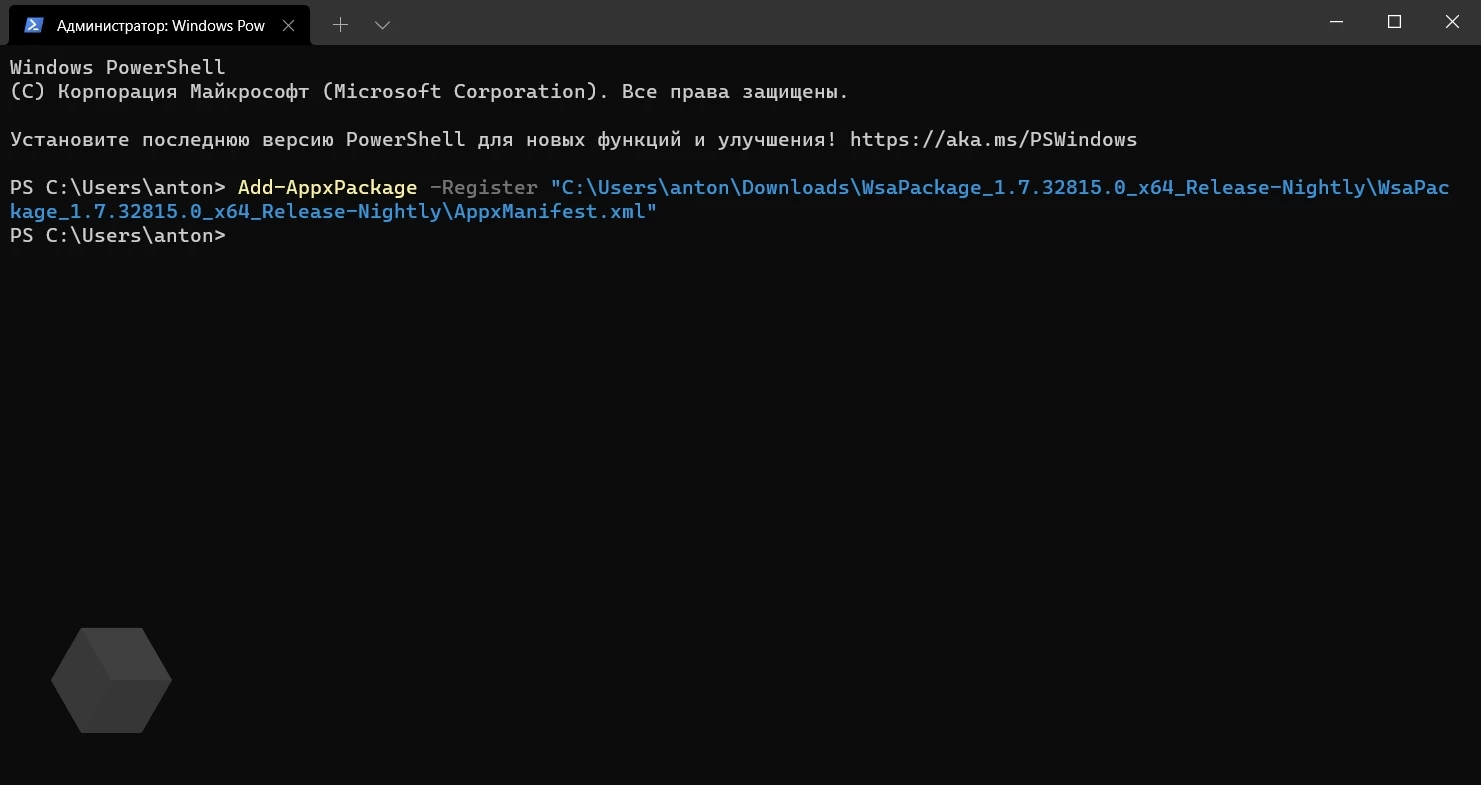The image size is (1481, 785).
Task: Minimize the terminal window
Action: 1336,22
